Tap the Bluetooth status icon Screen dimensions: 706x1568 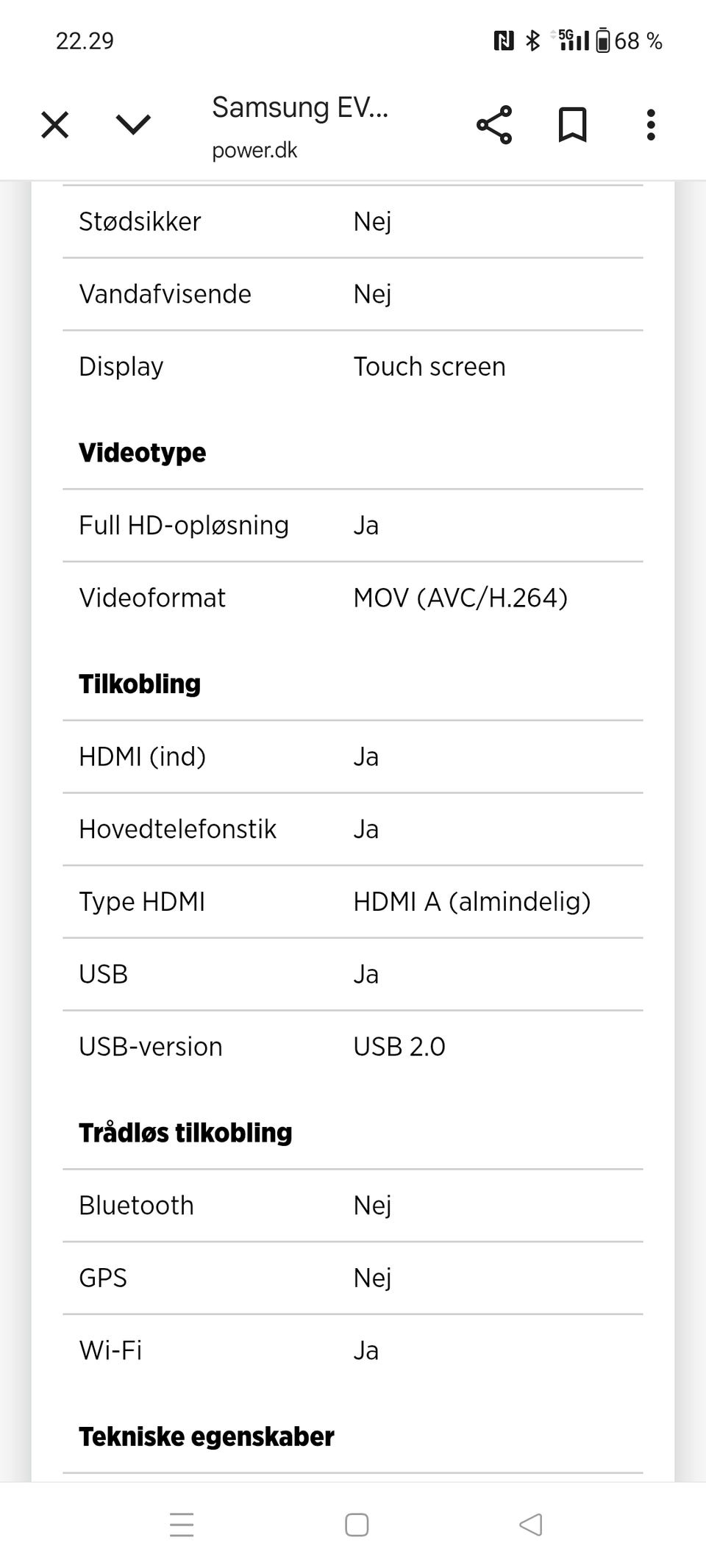pyautogui.click(x=532, y=41)
